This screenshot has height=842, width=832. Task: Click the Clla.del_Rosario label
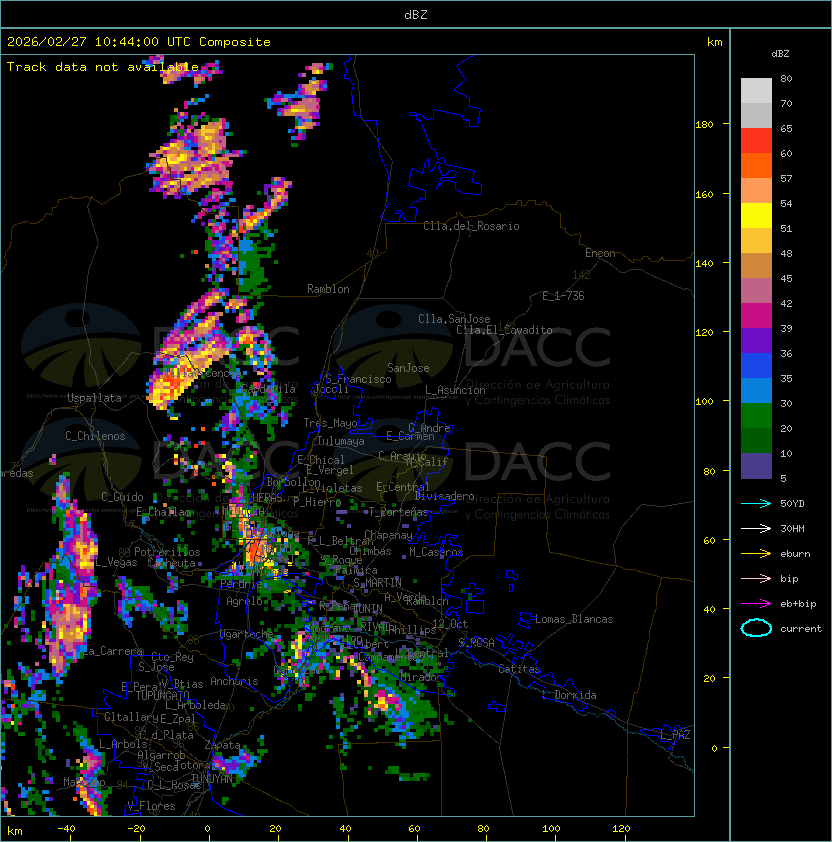pyautogui.click(x=471, y=226)
